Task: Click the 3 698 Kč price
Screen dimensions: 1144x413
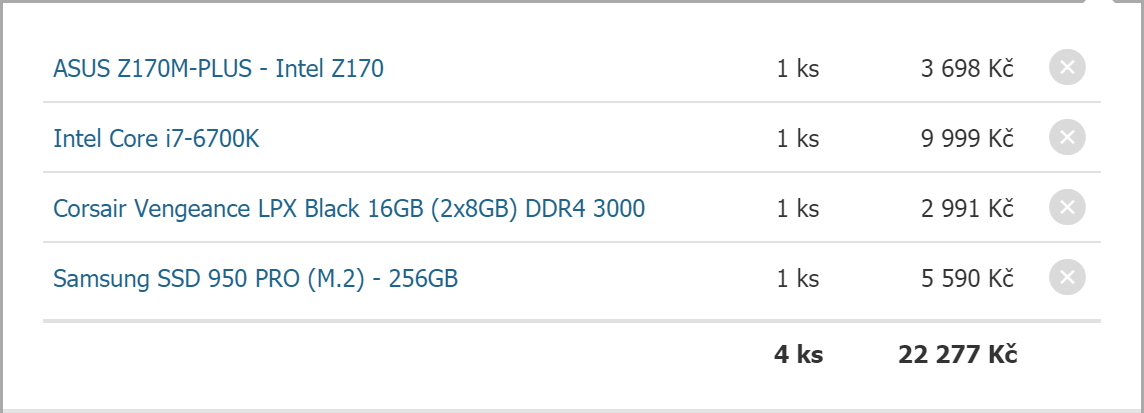Action: pyautogui.click(x=967, y=69)
